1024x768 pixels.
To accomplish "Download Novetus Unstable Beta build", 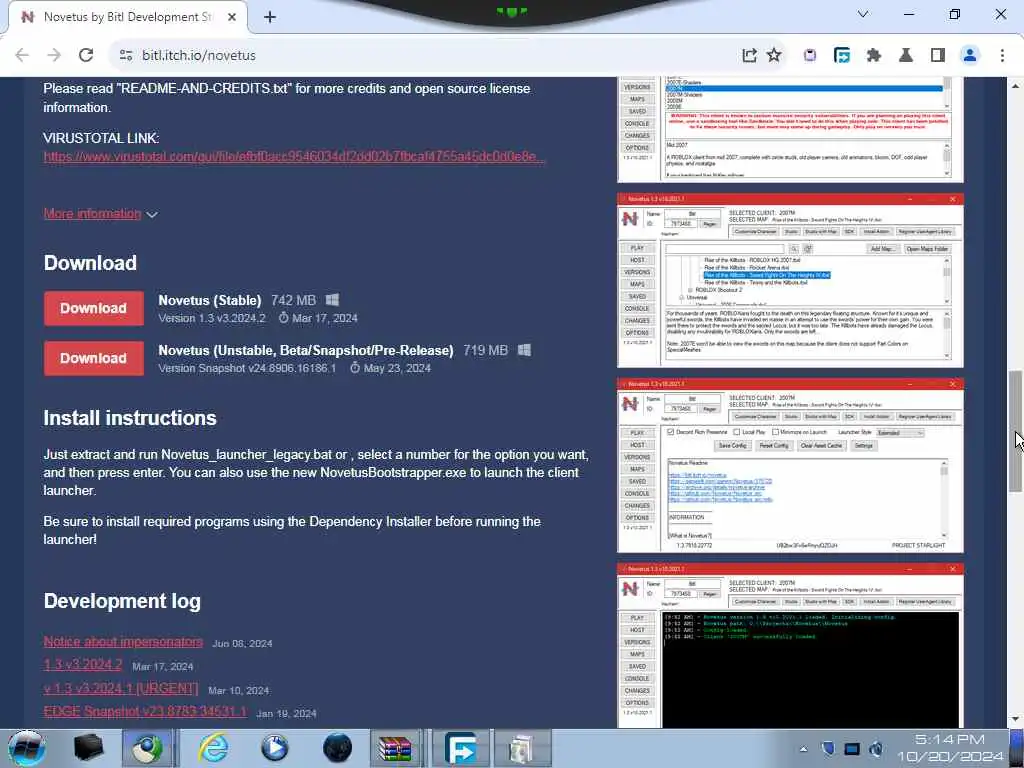I will click(93, 359).
